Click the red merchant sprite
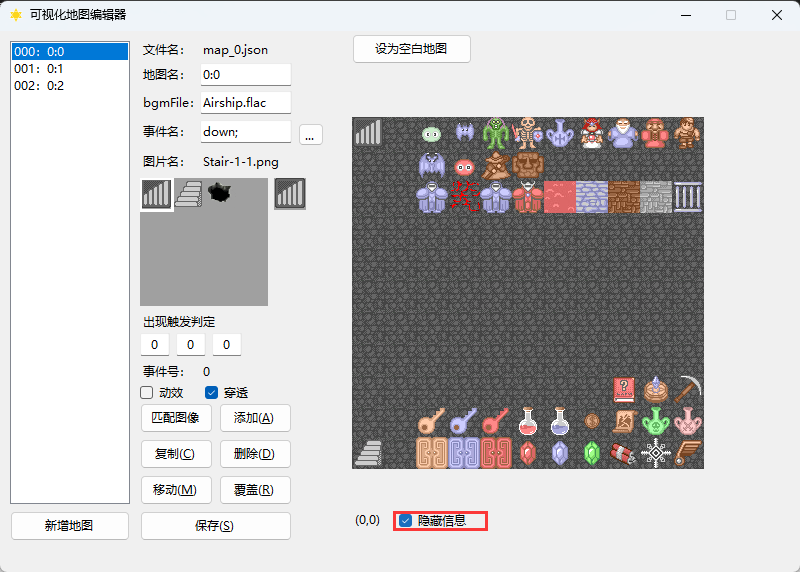The image size is (800, 572). (x=656, y=134)
